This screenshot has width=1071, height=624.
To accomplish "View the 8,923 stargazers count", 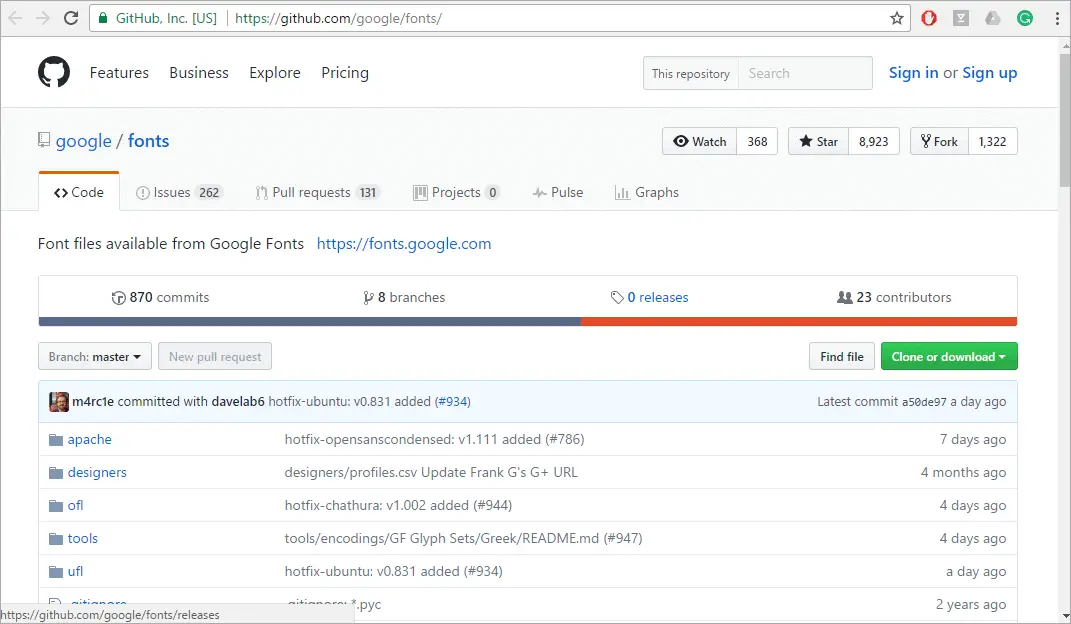I will (874, 141).
